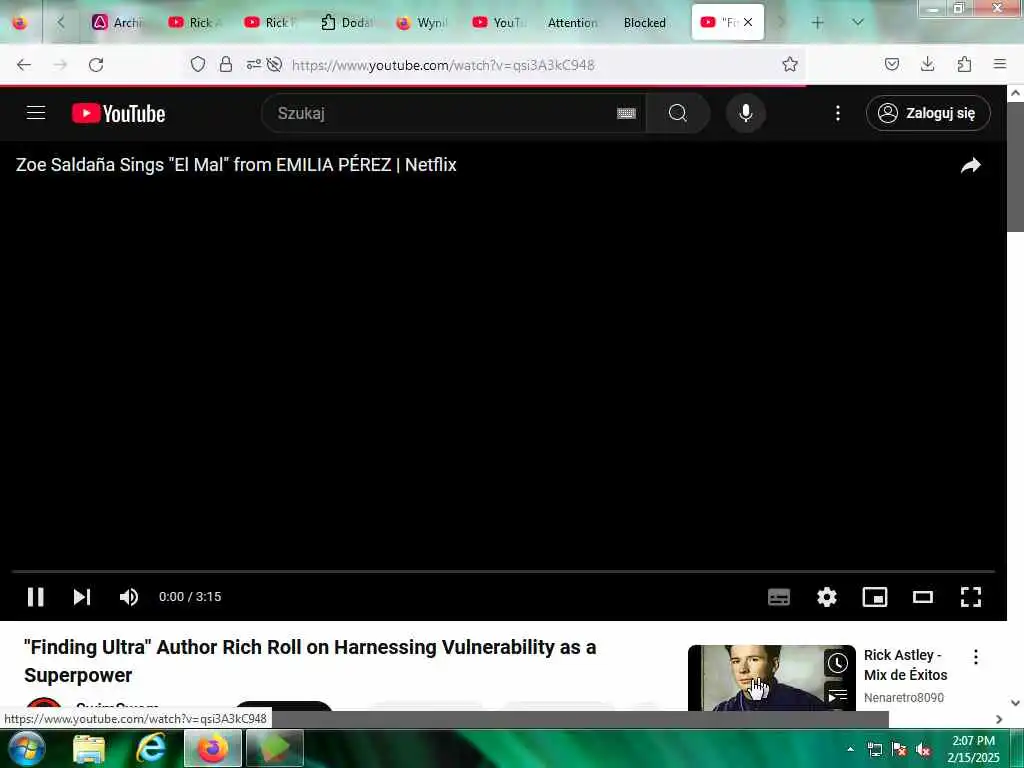This screenshot has height=768, width=1024.
Task: Switch to the Wyni tab
Action: coord(422,23)
